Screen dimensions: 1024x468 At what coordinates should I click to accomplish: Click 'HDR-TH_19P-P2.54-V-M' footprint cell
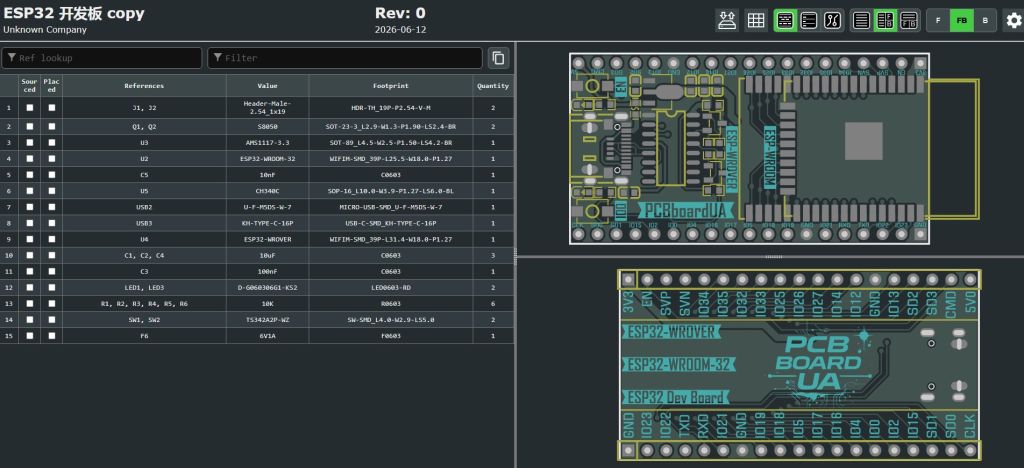[x=391, y=108]
